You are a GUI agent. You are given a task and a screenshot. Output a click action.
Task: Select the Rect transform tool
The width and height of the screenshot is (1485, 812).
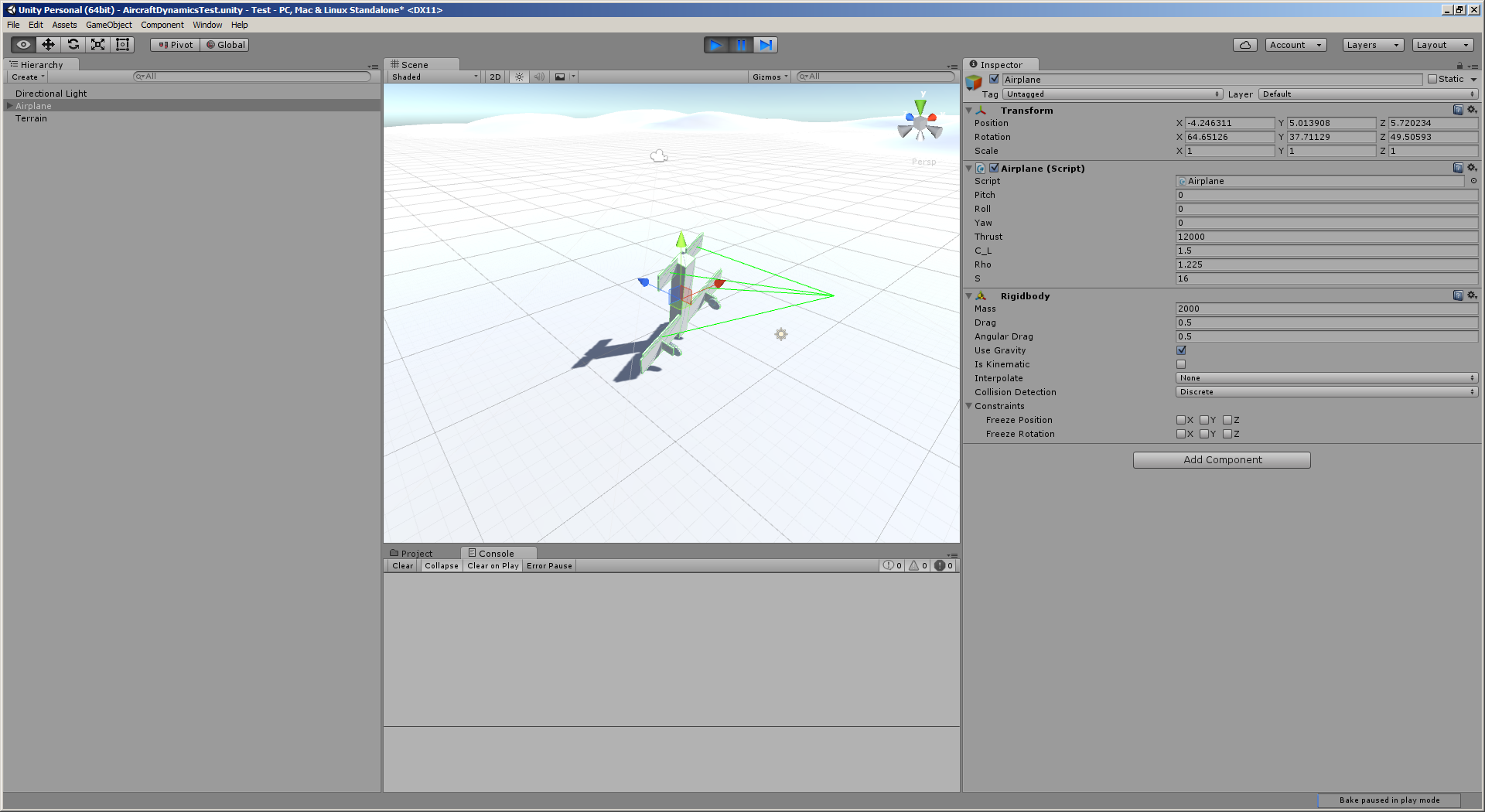[122, 44]
